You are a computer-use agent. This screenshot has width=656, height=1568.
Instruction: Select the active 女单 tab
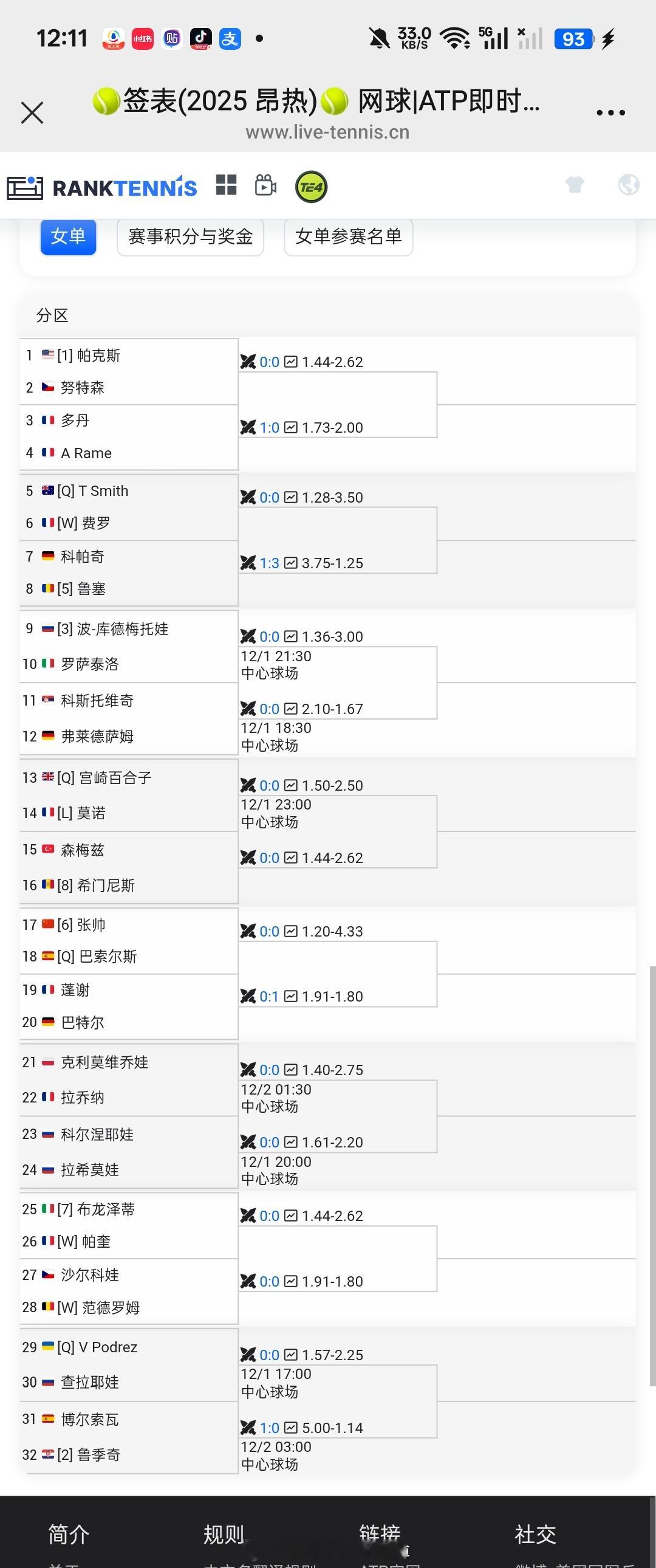tap(67, 238)
